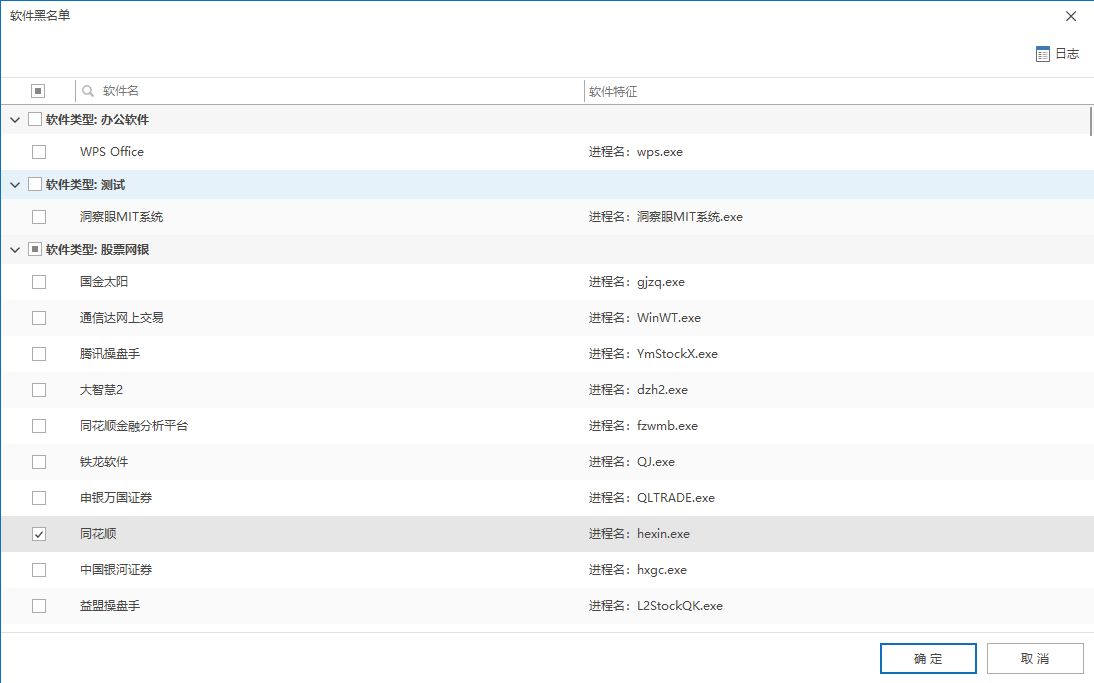Check the 铁龙软件 checkbox
Image resolution: width=1094 pixels, height=683 pixels.
pyautogui.click(x=39, y=462)
